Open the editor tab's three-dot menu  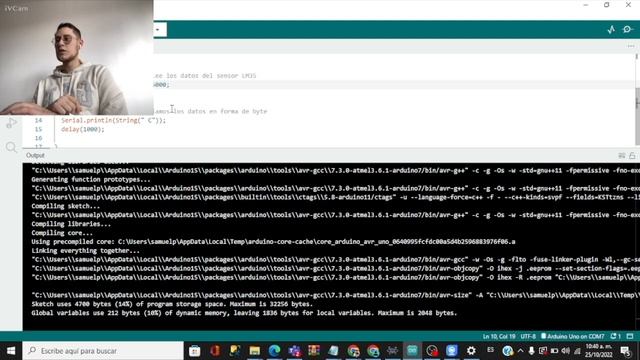click(x=631, y=46)
